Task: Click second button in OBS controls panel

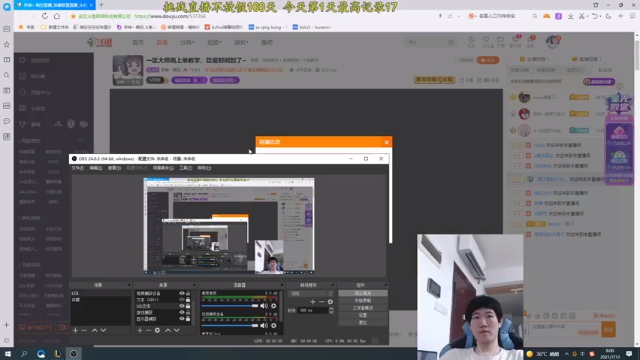Action: 362,300
